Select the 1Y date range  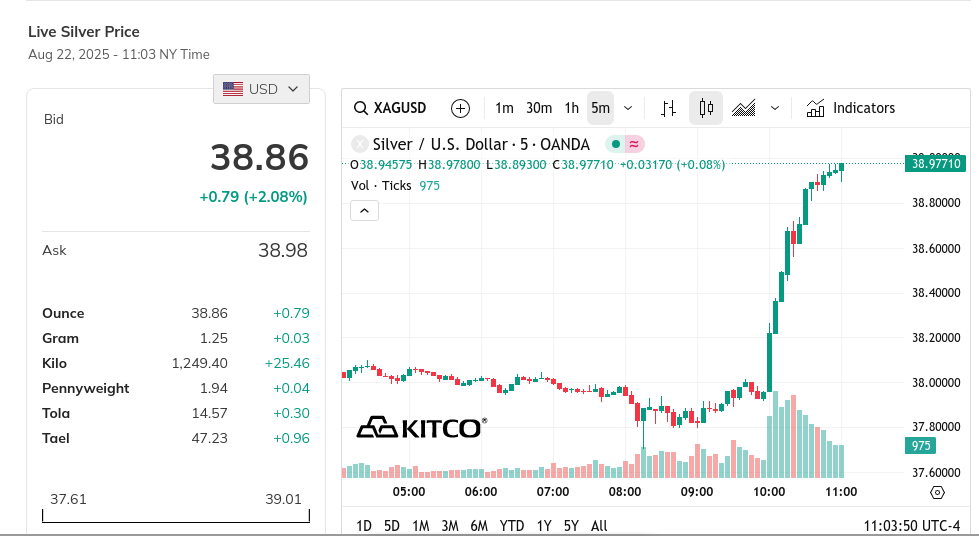coord(544,526)
